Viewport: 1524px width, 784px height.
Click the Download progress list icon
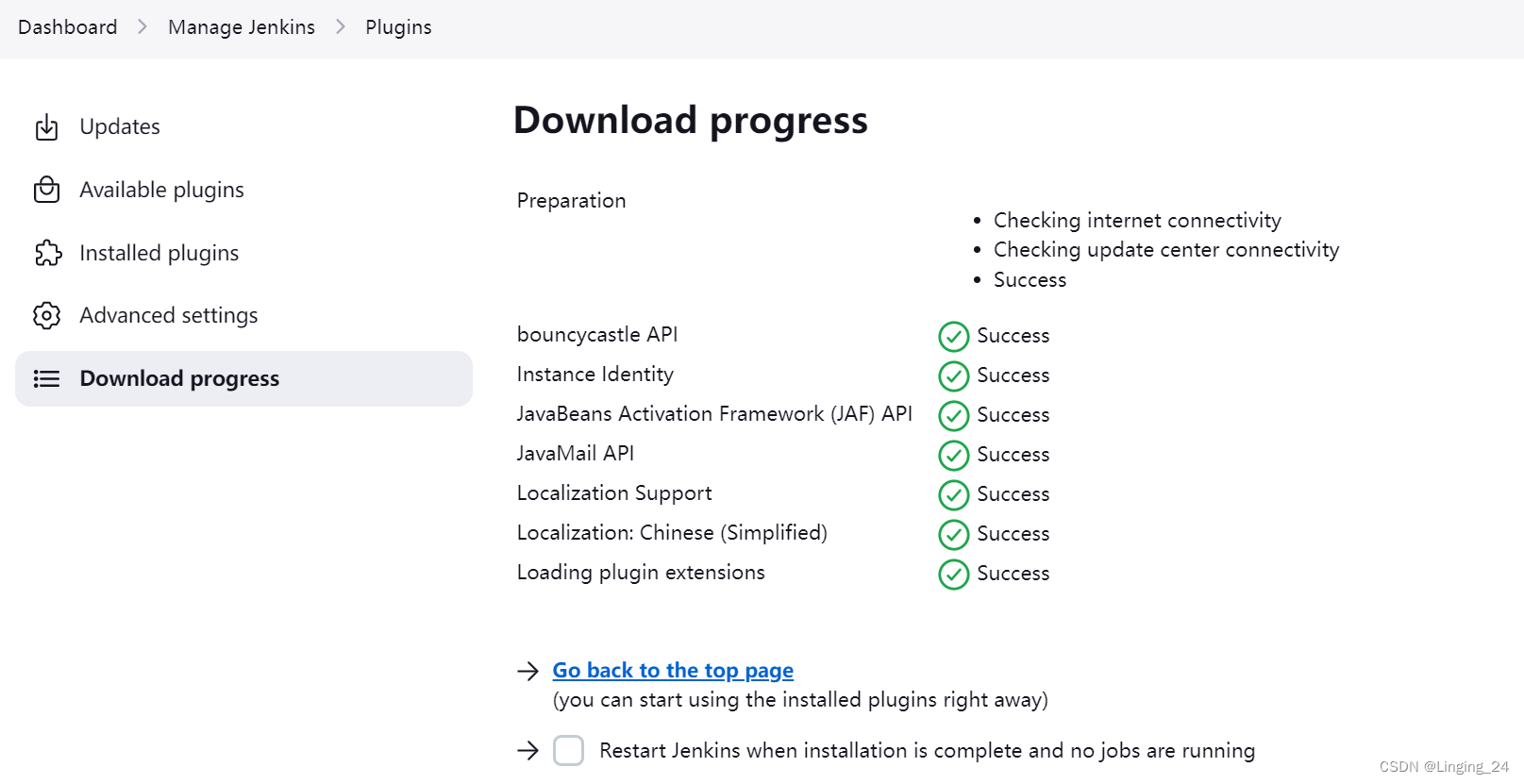(x=46, y=379)
